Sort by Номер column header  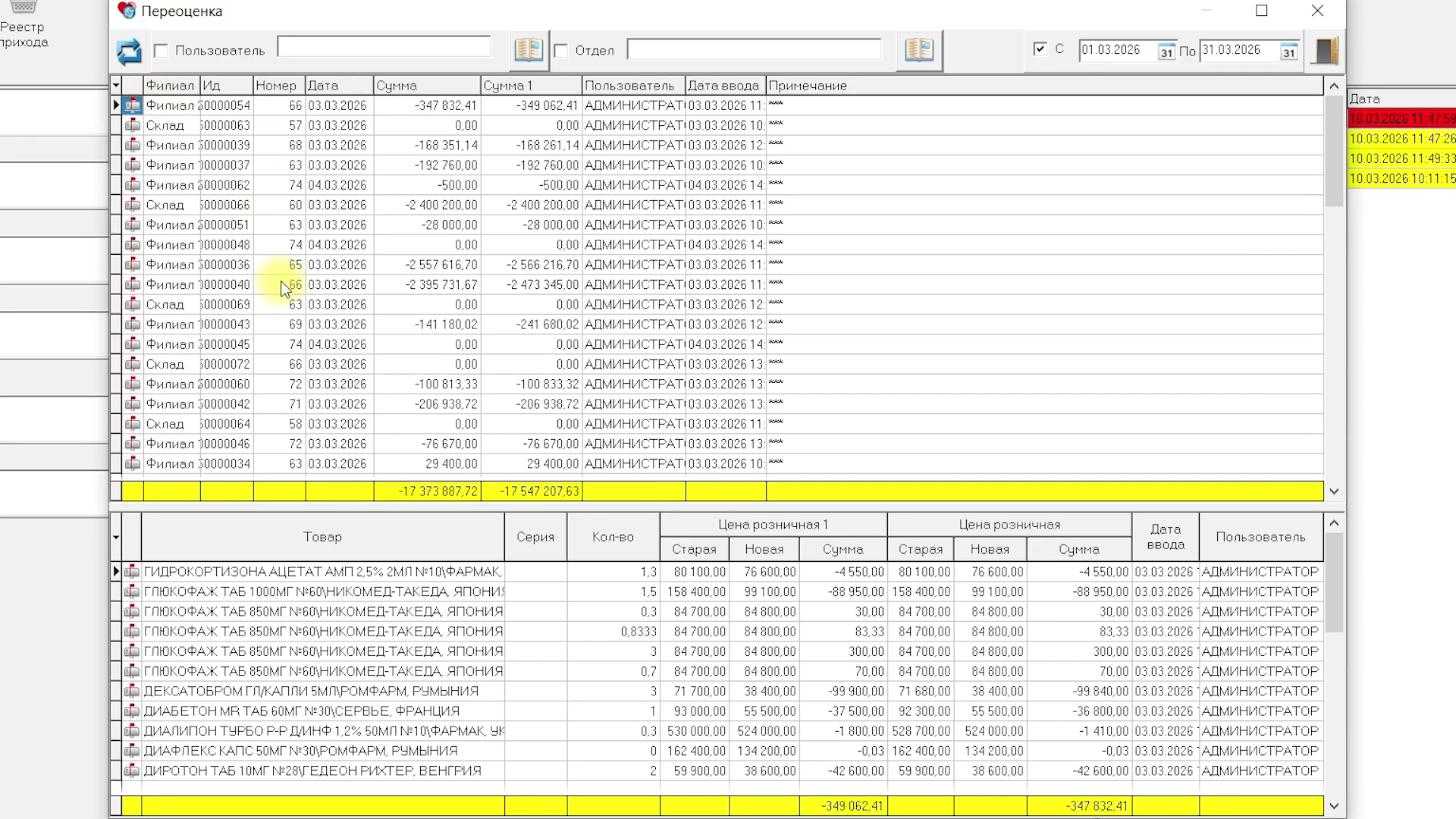pyautogui.click(x=279, y=86)
